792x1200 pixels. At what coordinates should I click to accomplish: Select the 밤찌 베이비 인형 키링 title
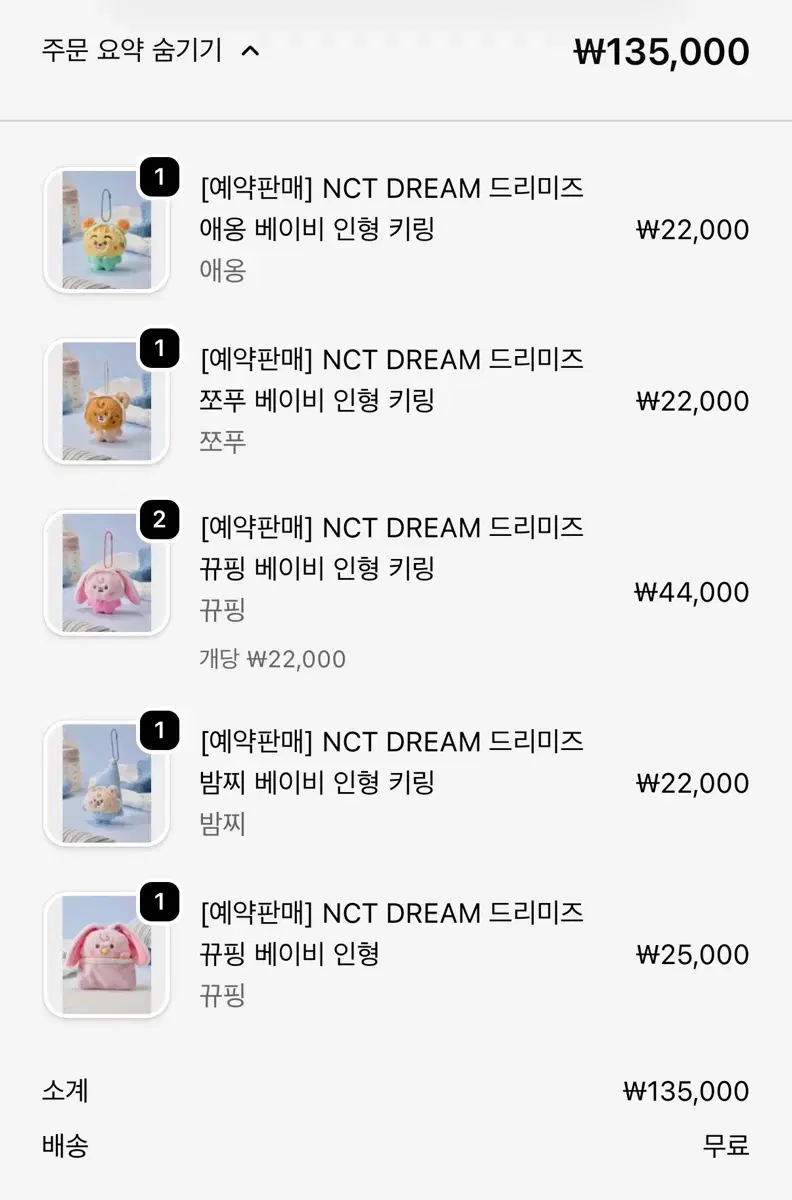coord(392,762)
